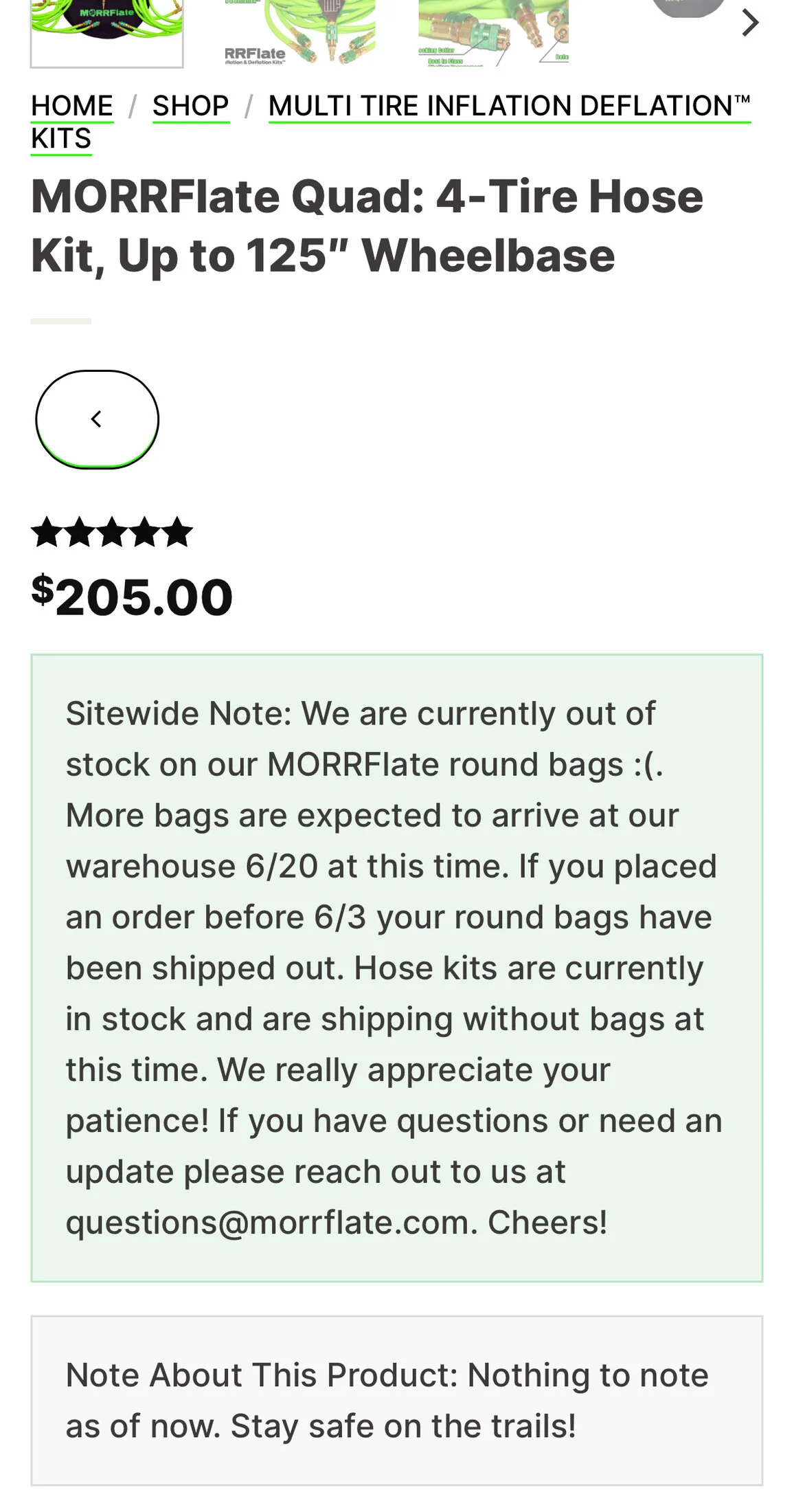View the hose coupler close-up thumbnail
This screenshot has width=794, height=1512.
click(493, 32)
